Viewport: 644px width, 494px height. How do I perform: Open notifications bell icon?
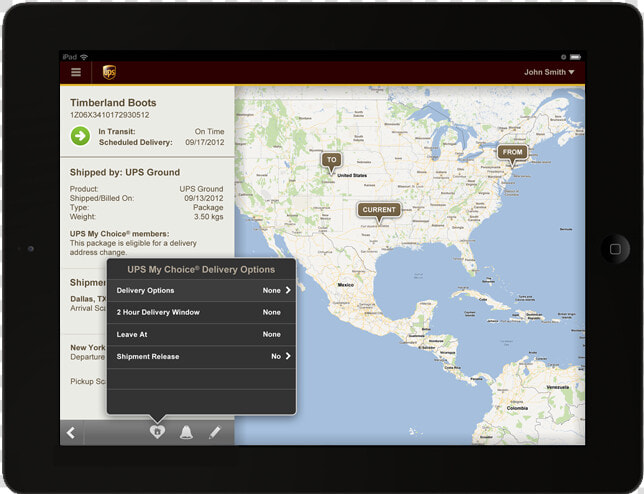pyautogui.click(x=186, y=432)
